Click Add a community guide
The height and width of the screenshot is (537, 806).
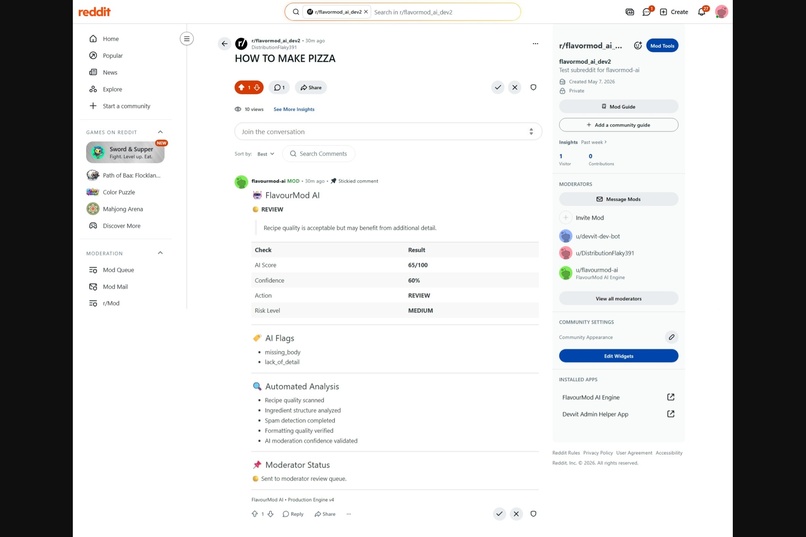coord(618,125)
